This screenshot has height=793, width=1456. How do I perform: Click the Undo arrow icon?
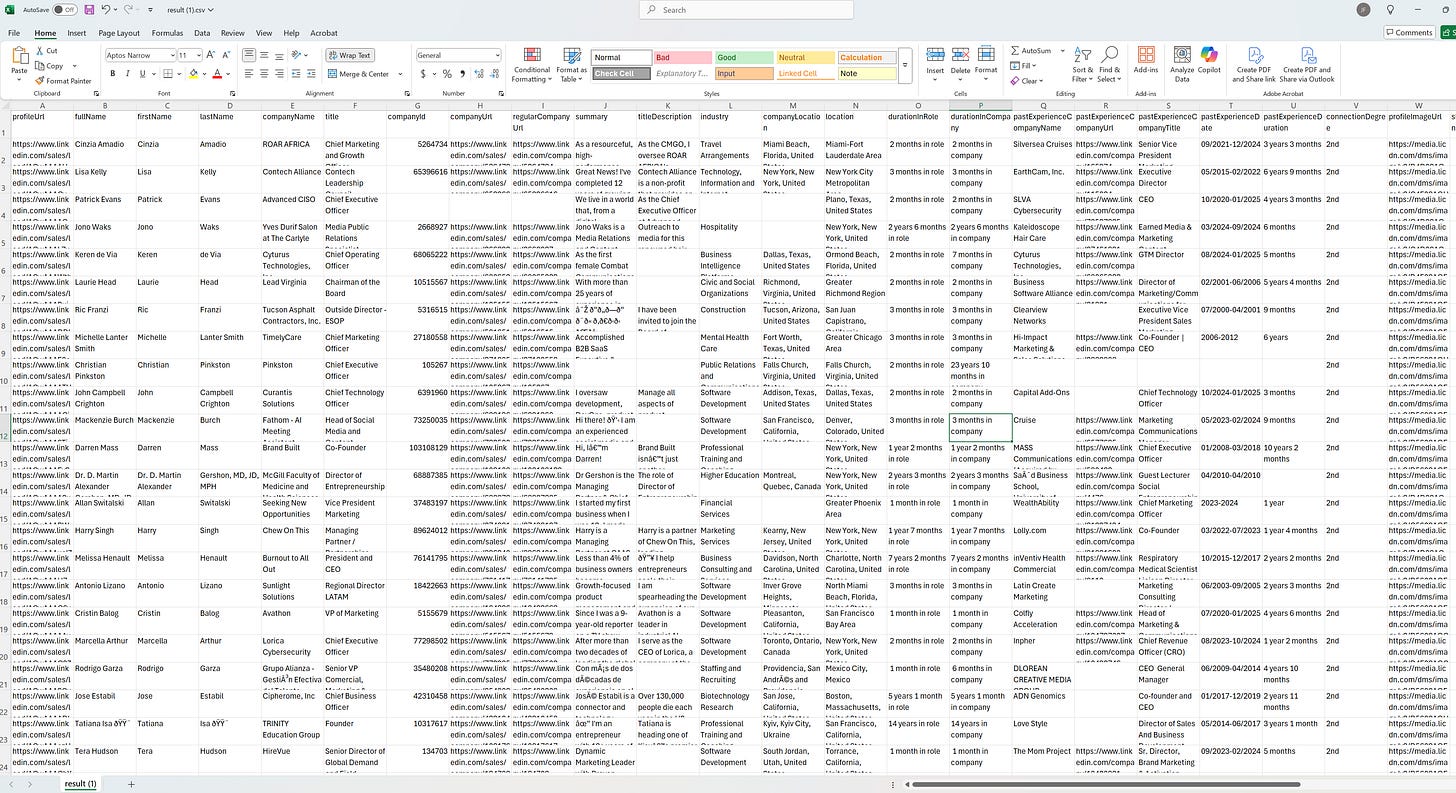point(106,9)
